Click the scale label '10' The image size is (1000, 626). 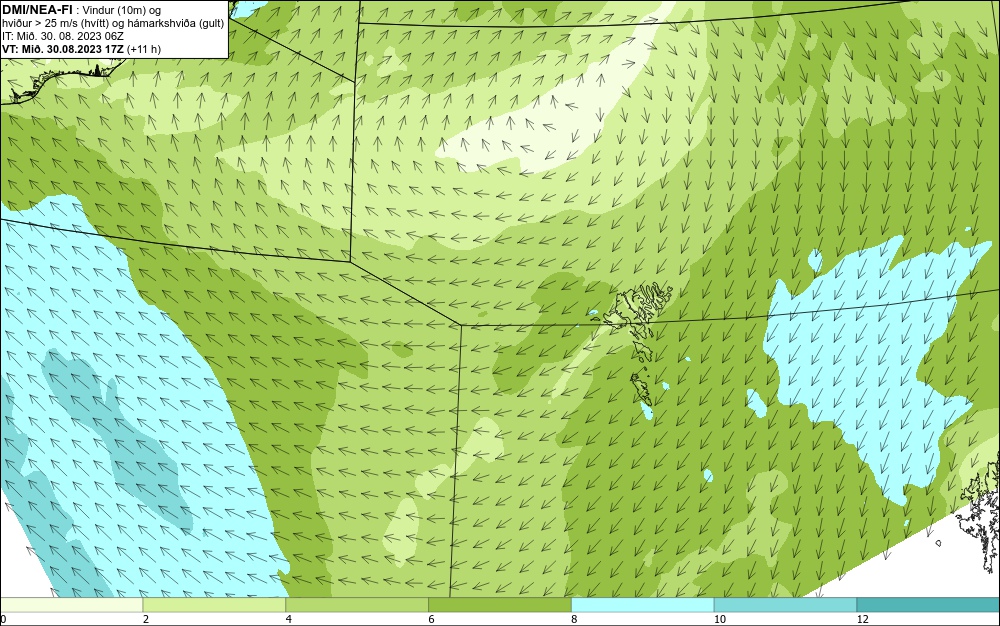point(720,619)
